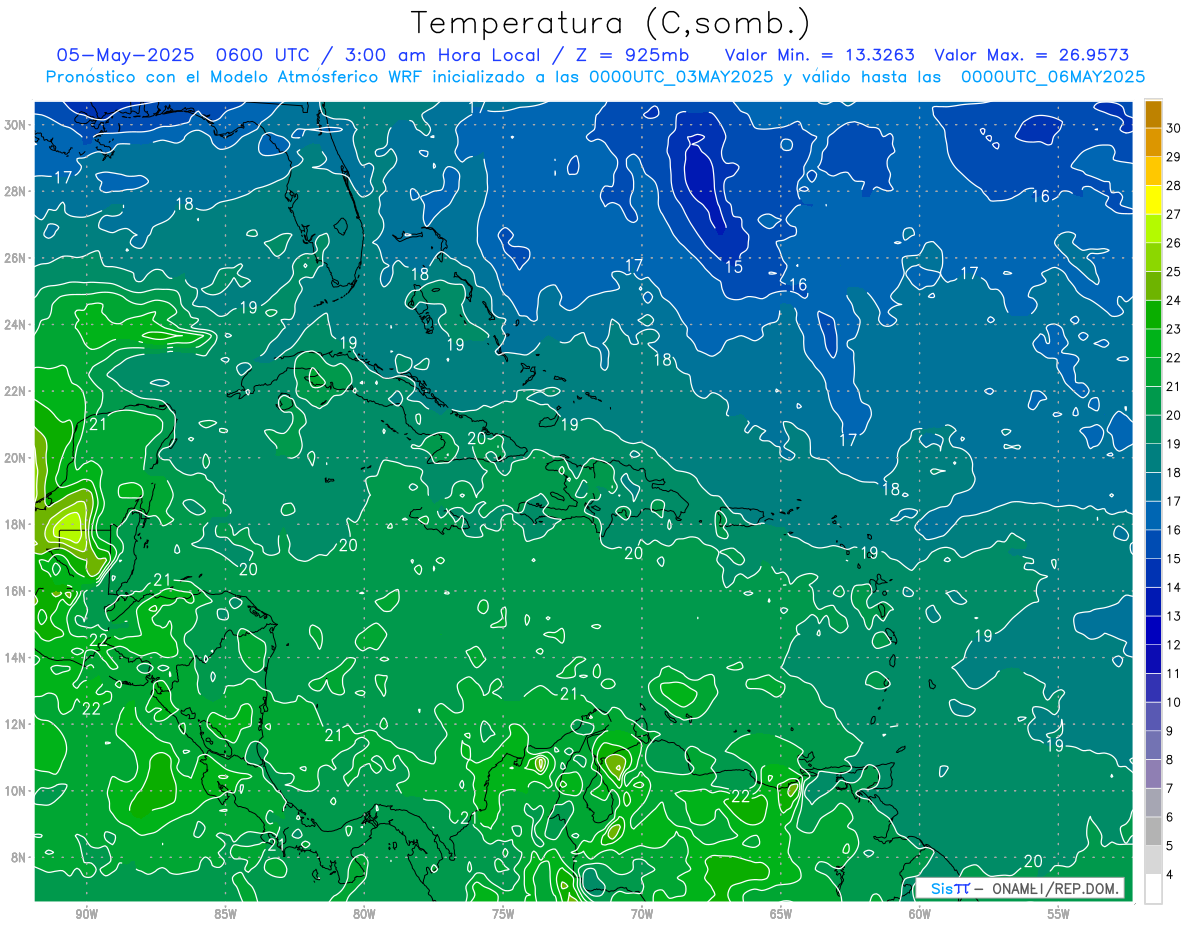Screen dimensions: 1200x927
Task: Click the '60W' longitude label
Action: click(920, 914)
